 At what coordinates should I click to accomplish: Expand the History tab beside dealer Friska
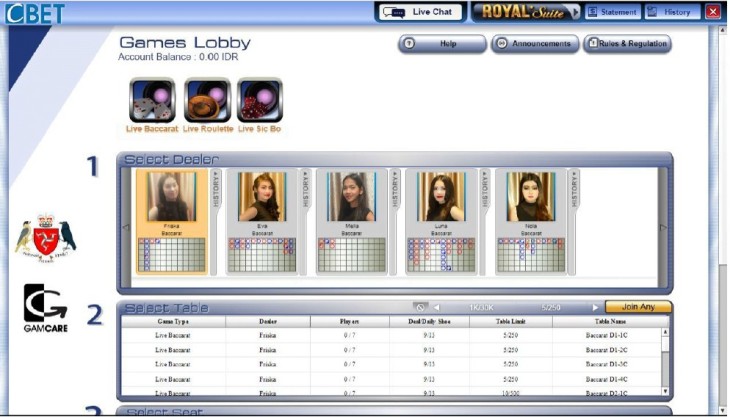[x=217, y=188]
